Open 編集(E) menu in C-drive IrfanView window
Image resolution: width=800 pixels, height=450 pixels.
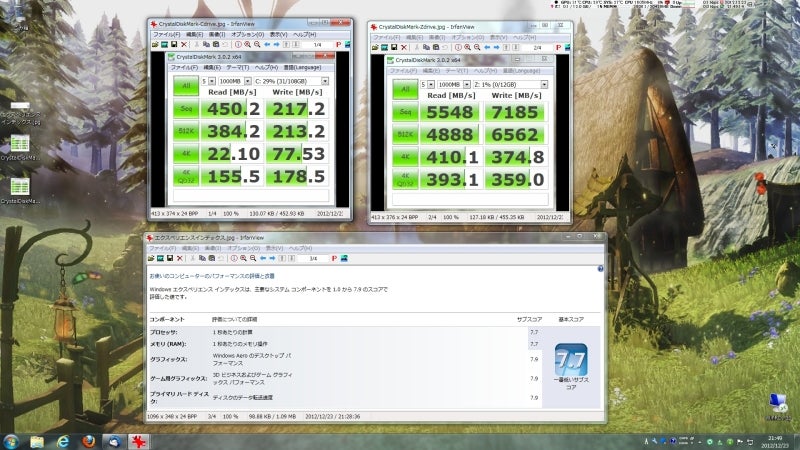pyautogui.click(x=194, y=35)
